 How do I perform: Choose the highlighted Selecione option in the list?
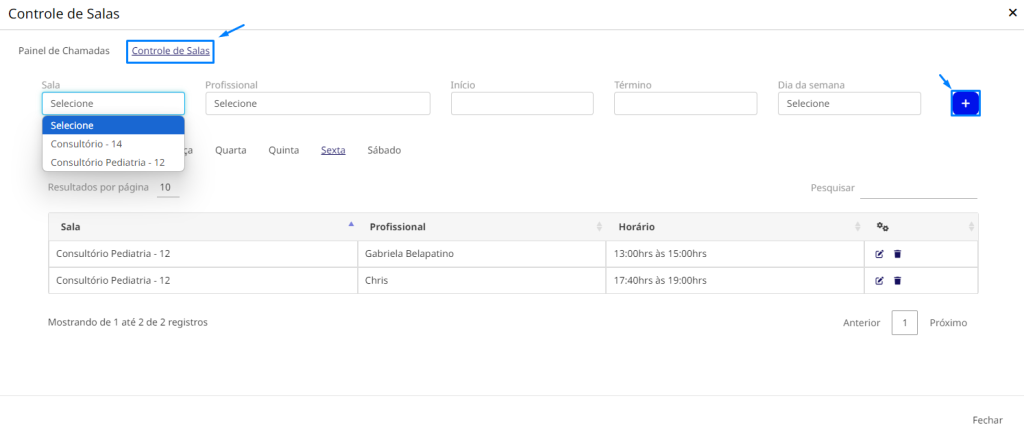coord(113,125)
